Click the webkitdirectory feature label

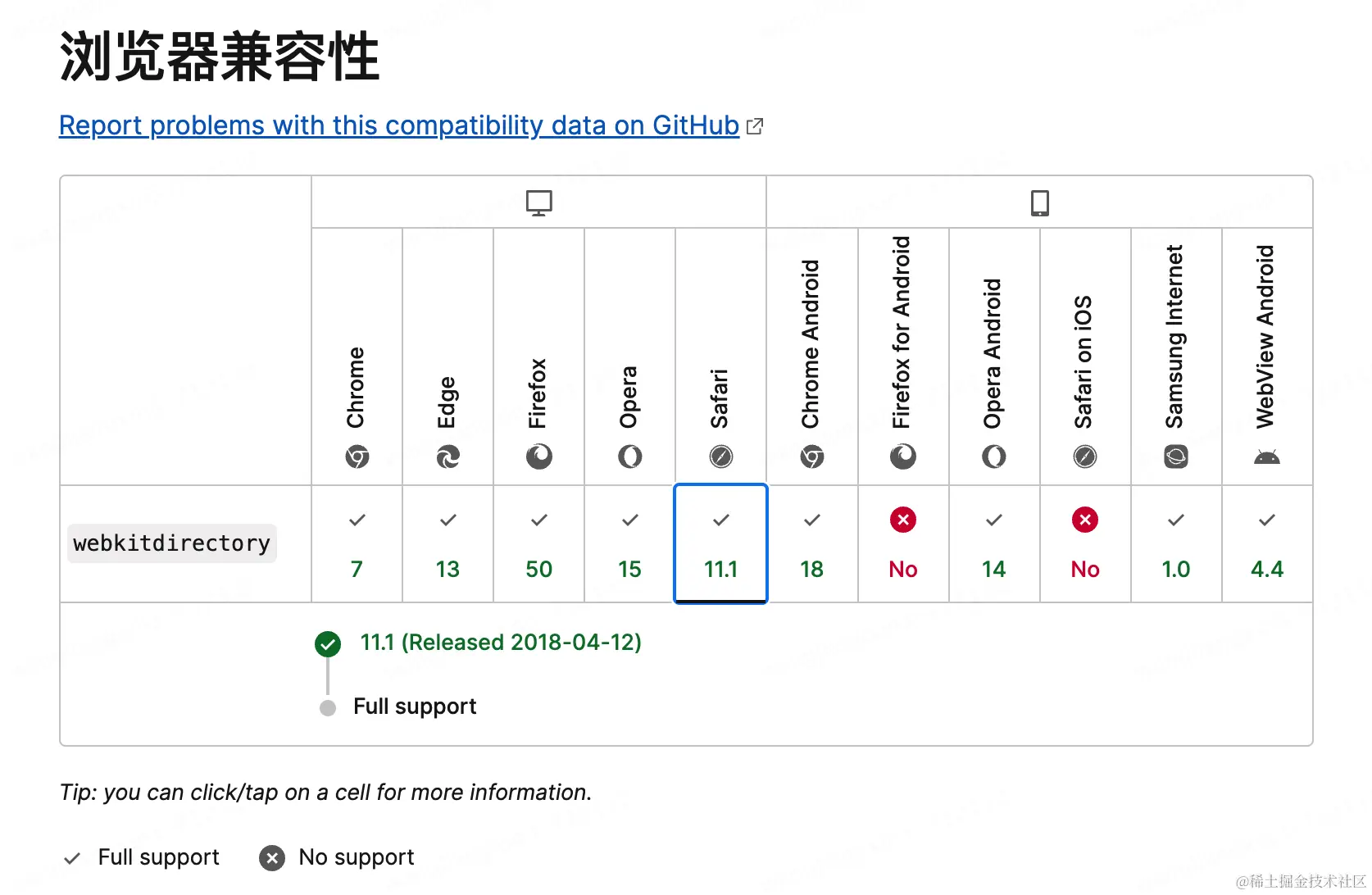pos(172,543)
